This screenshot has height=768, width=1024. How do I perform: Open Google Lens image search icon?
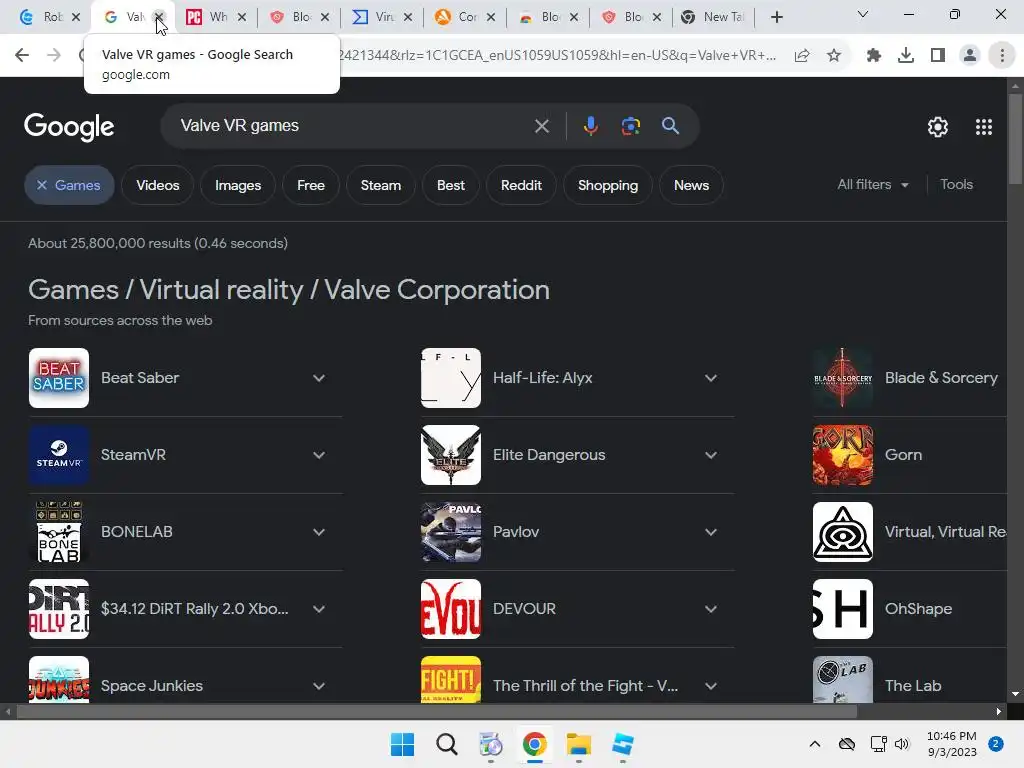(x=631, y=125)
